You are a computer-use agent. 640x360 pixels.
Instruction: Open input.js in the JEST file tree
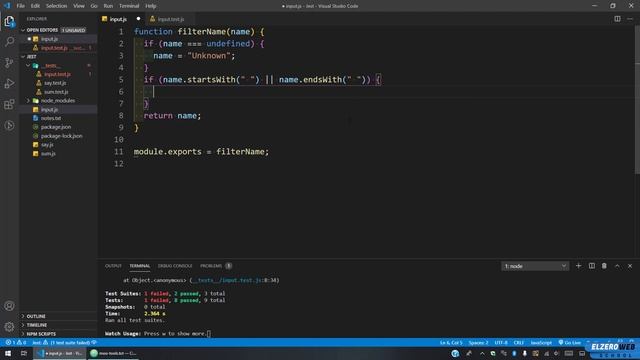point(58,109)
